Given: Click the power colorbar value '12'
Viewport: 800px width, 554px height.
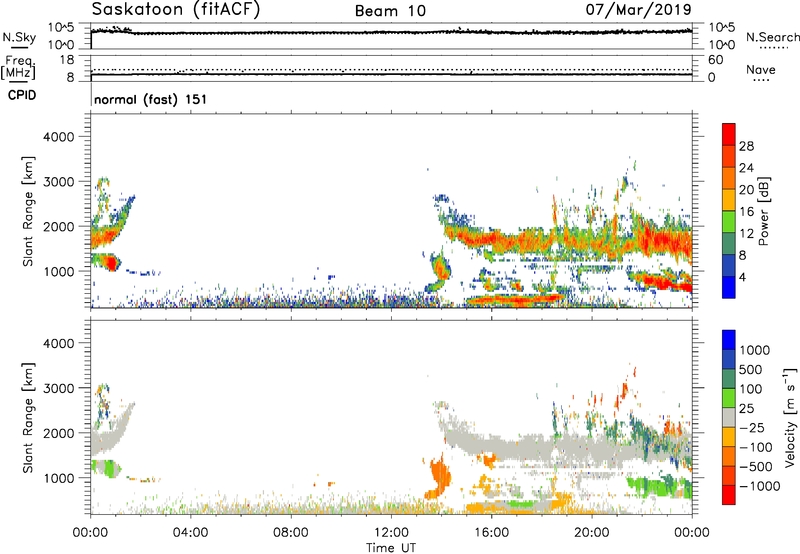Looking at the screenshot, I should (x=746, y=234).
